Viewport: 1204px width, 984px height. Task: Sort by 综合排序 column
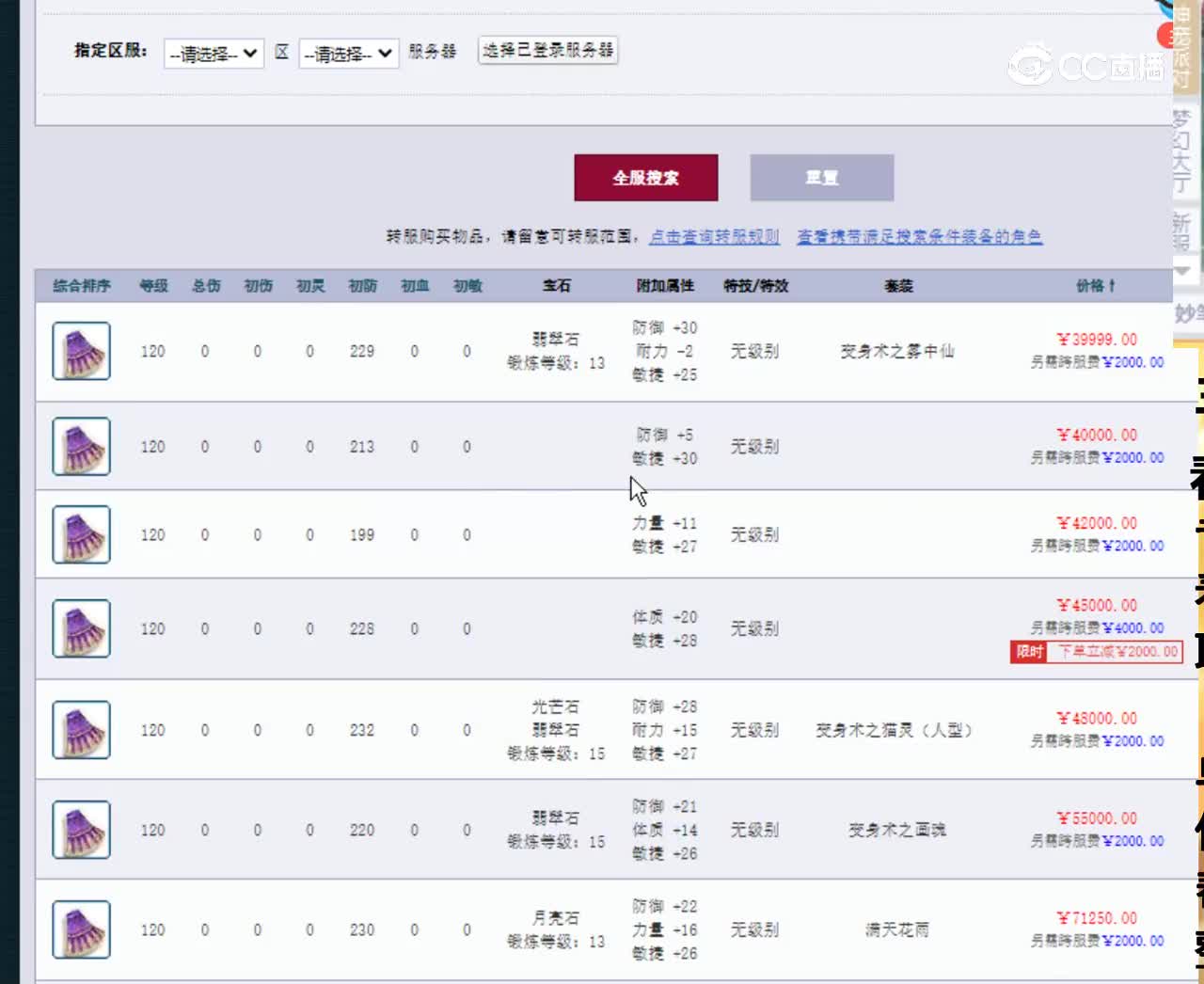pyautogui.click(x=82, y=286)
